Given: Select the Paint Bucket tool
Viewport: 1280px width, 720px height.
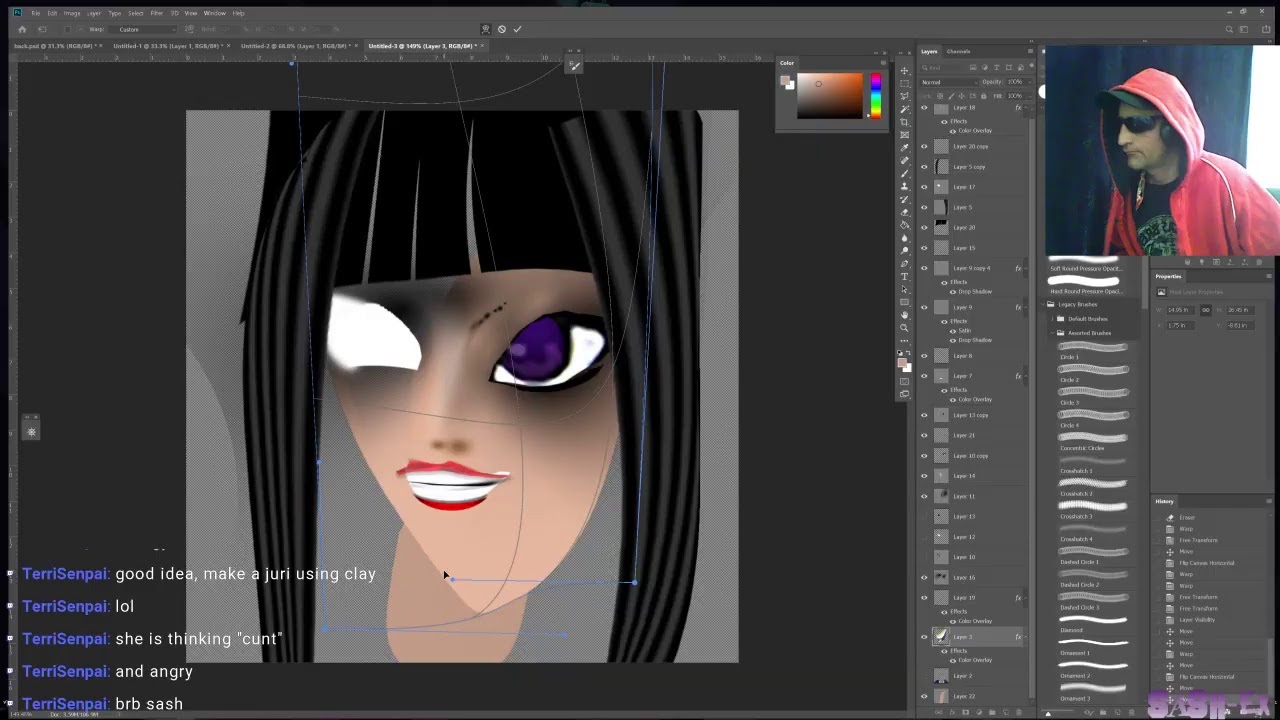Looking at the screenshot, I should [905, 225].
